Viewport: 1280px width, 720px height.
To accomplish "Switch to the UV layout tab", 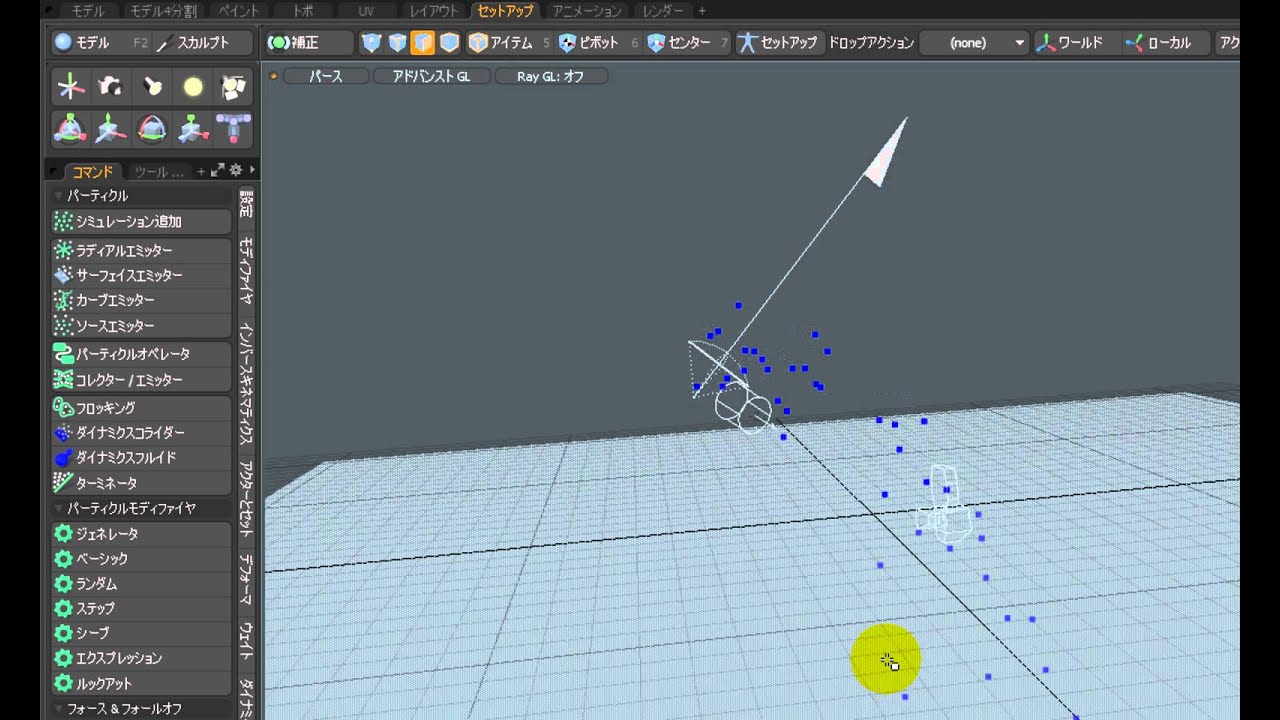I will 366,11.
